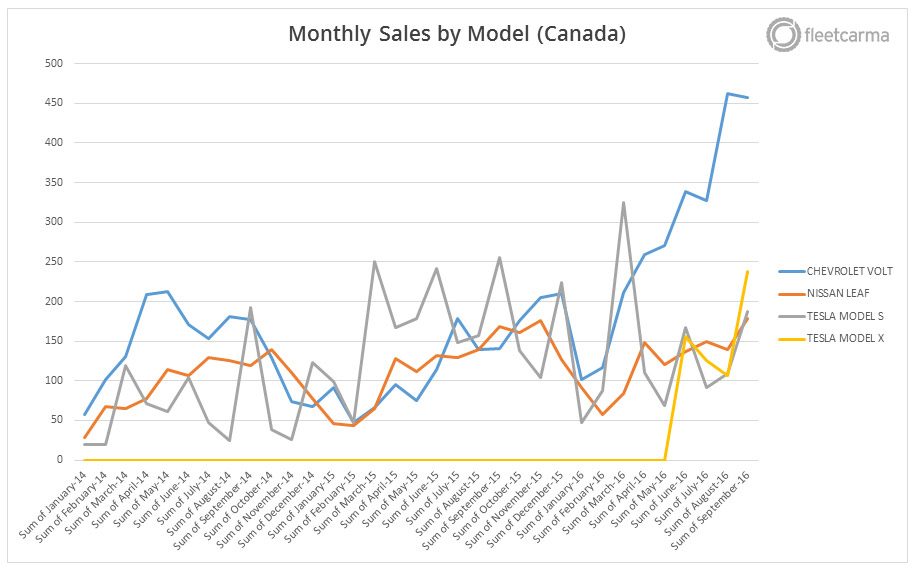Click the Tesla Model S spike near 325
This screenshot has width=915, height=573.
click(x=623, y=203)
